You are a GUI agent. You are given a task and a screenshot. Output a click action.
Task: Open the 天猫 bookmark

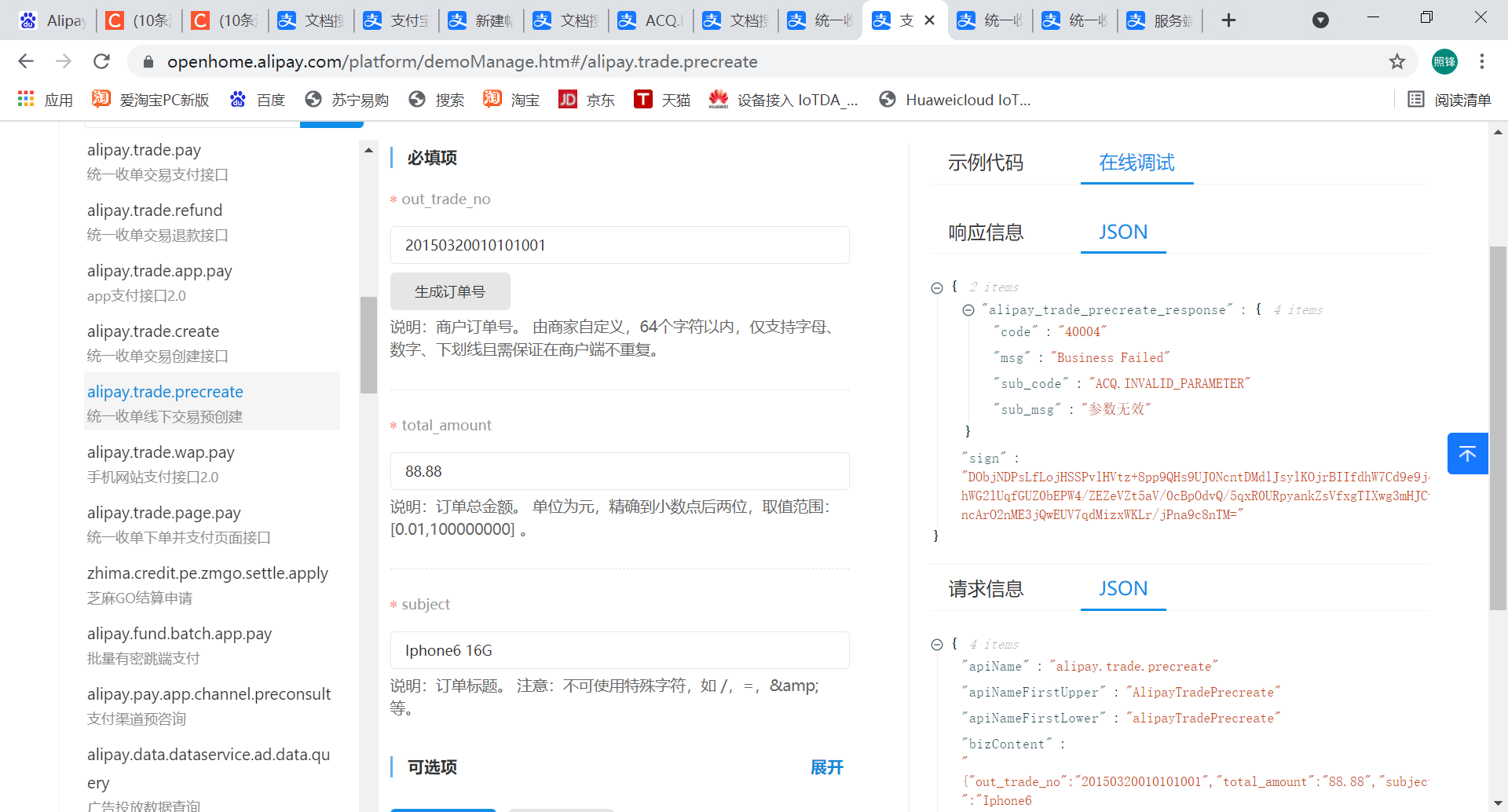(662, 100)
